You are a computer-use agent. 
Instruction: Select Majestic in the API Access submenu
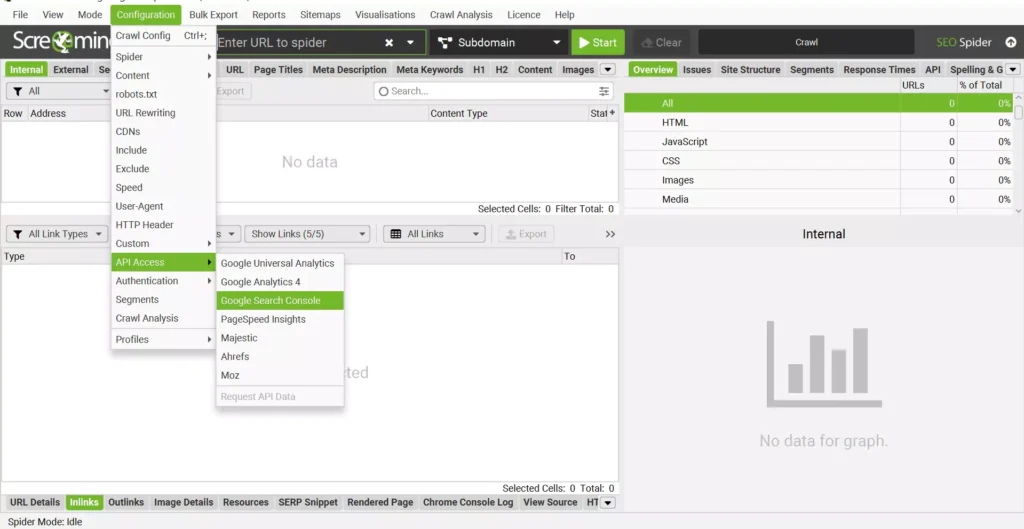click(280, 338)
